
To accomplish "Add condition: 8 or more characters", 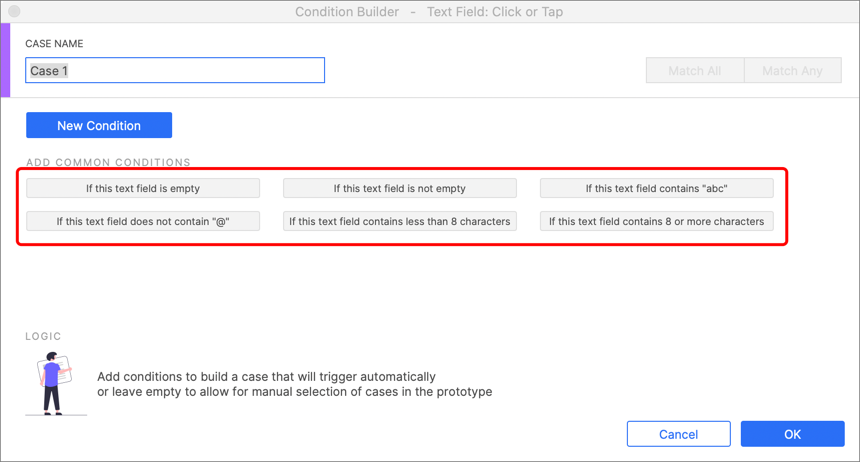I will 657,221.
